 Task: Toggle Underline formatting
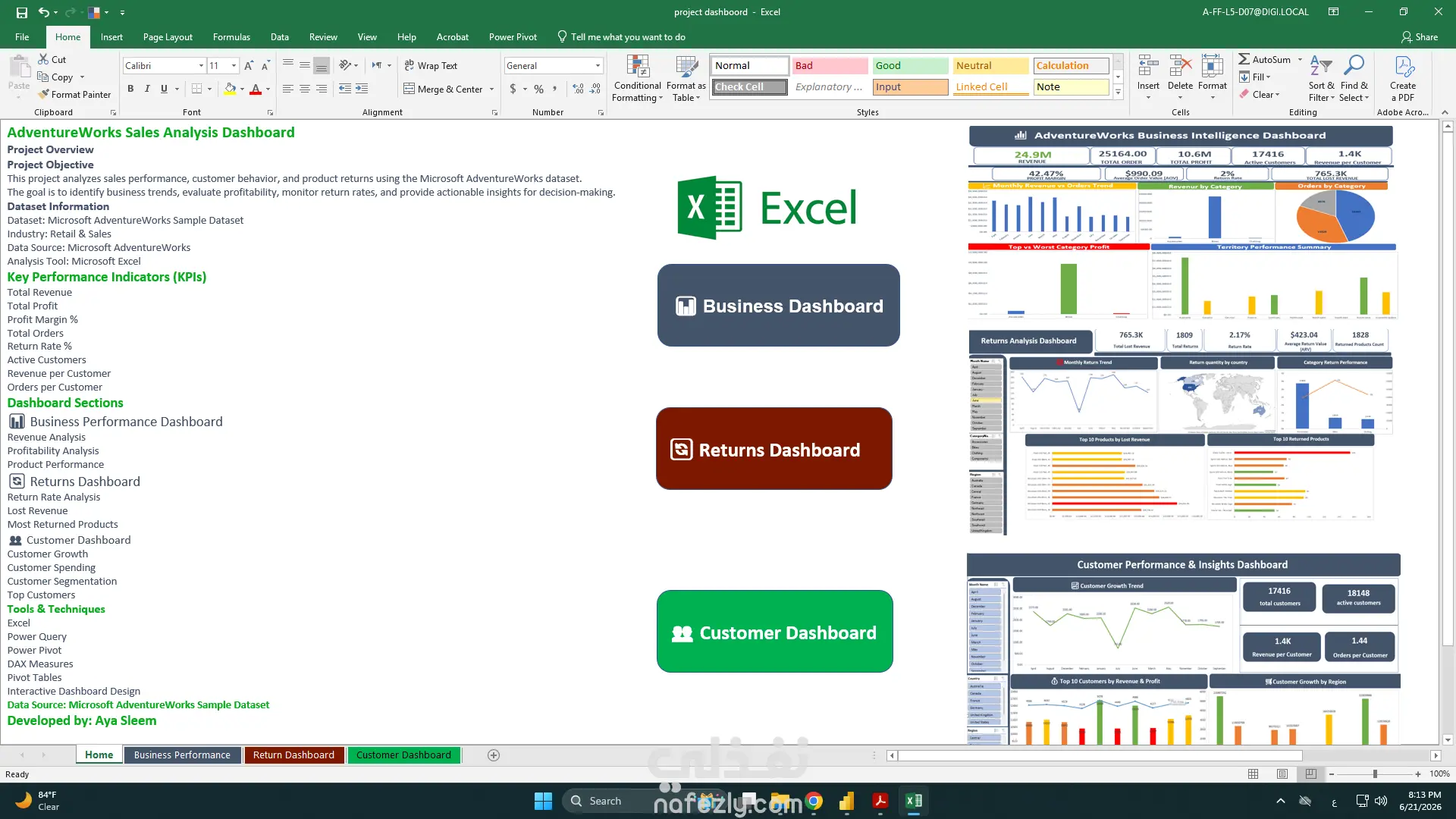pyautogui.click(x=164, y=89)
